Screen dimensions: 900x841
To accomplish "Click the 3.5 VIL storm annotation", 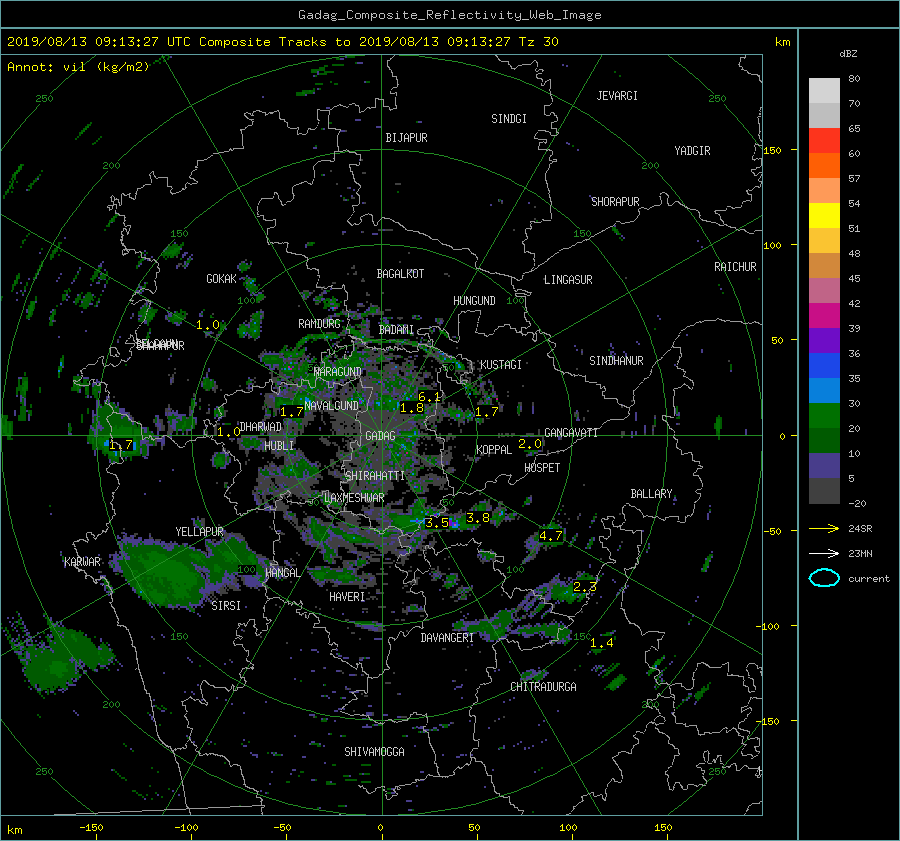I will point(437,523).
